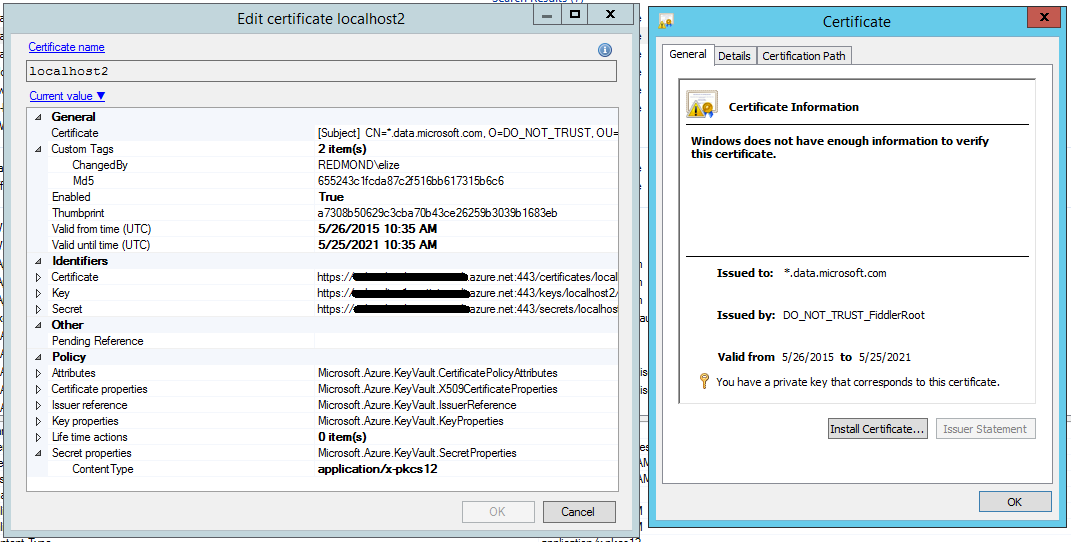Click the Certificate window title bar icon
Image resolution: width=1071 pixels, height=542 pixels.
point(667,21)
